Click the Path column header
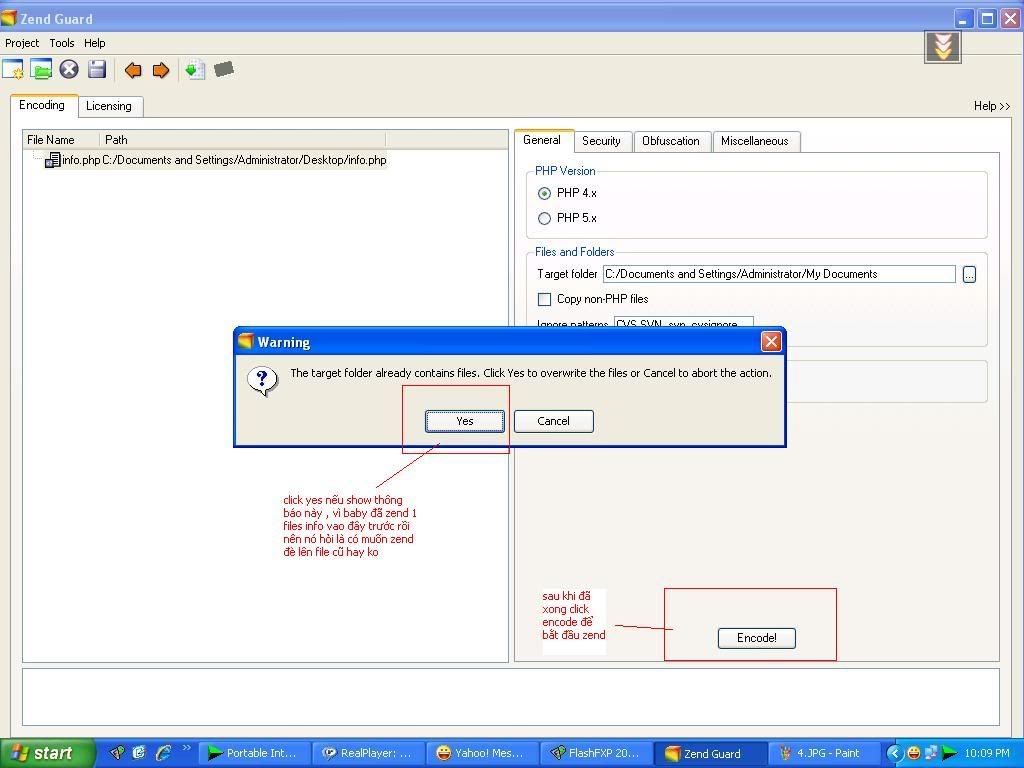Screen dimensions: 1024x768 click(242, 140)
